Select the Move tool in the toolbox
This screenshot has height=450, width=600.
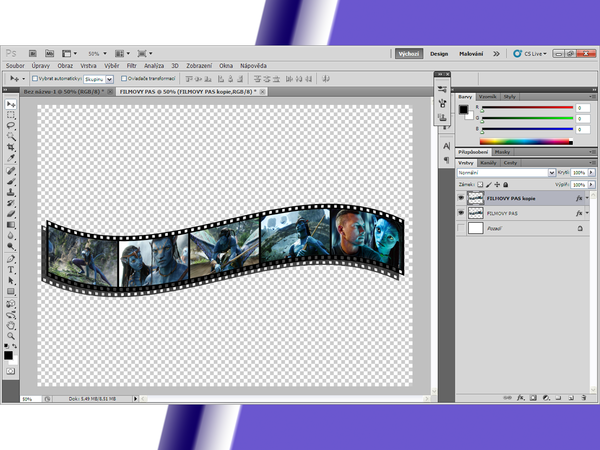click(10, 104)
